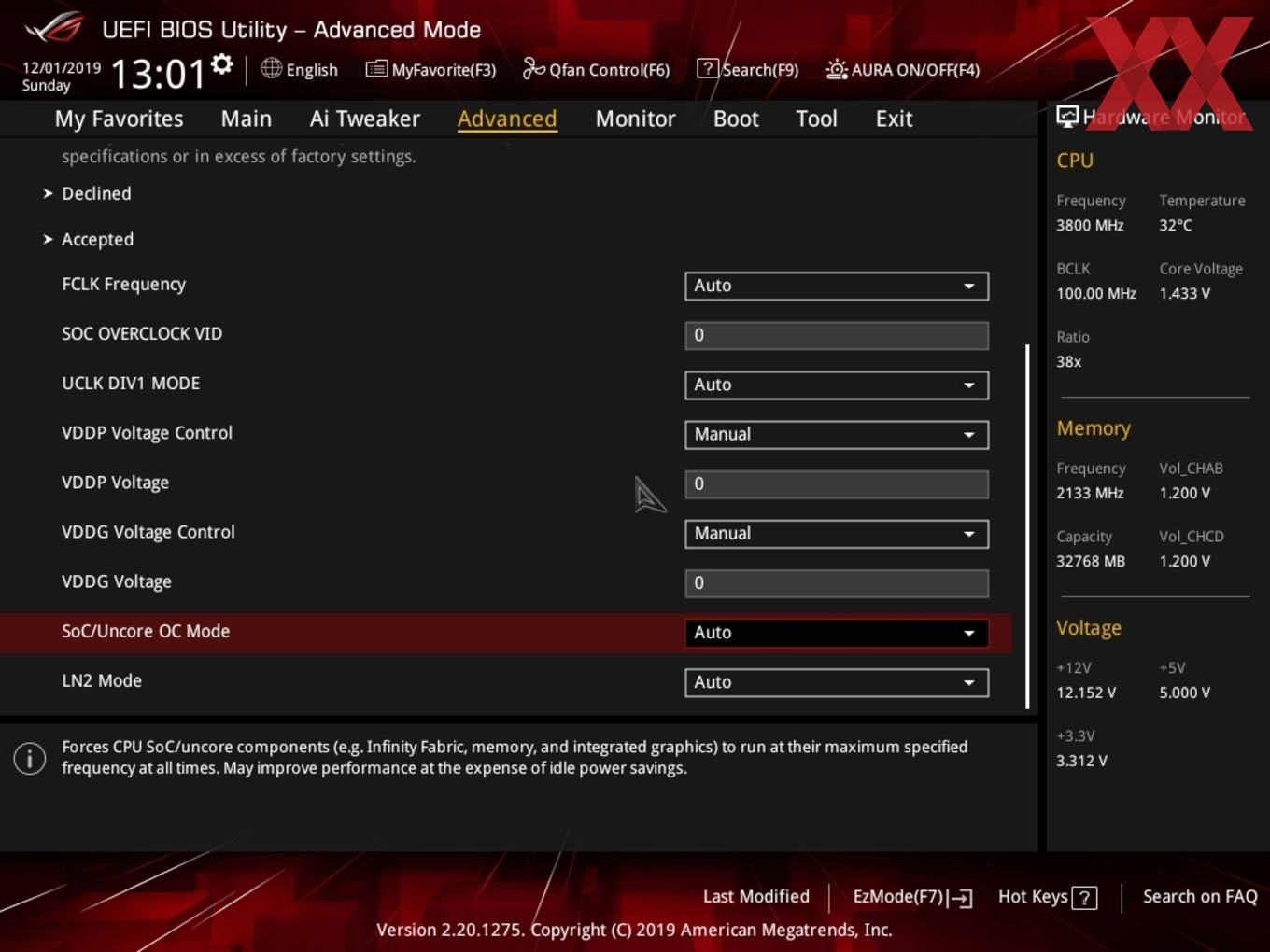Click the VDDG Voltage input field
This screenshot has height=952, width=1270.
tap(837, 582)
